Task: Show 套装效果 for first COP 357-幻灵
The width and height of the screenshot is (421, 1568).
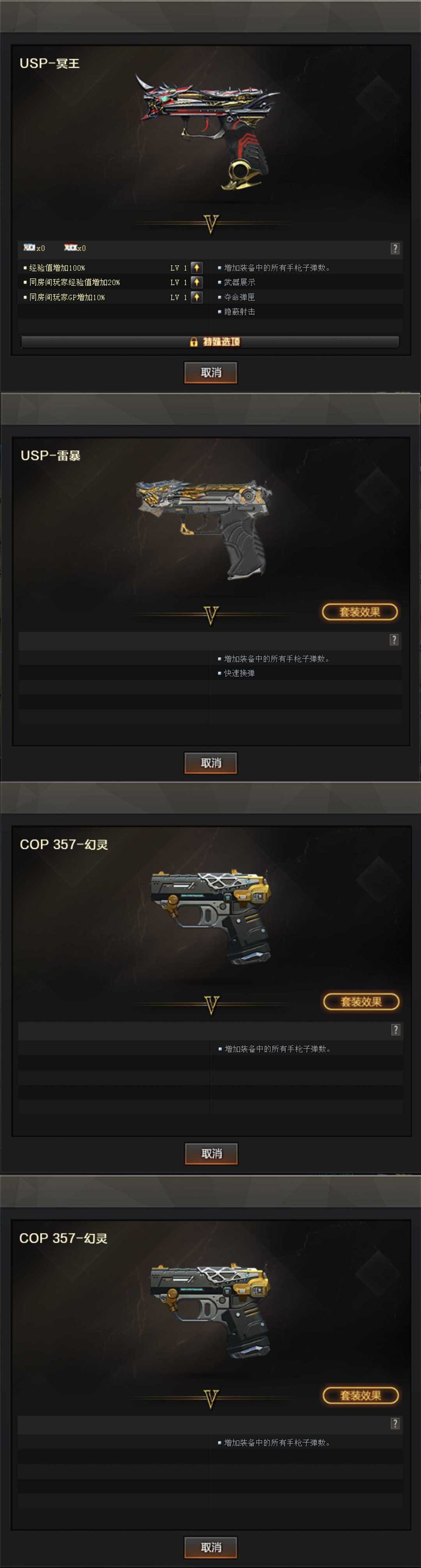Action: click(x=361, y=1001)
